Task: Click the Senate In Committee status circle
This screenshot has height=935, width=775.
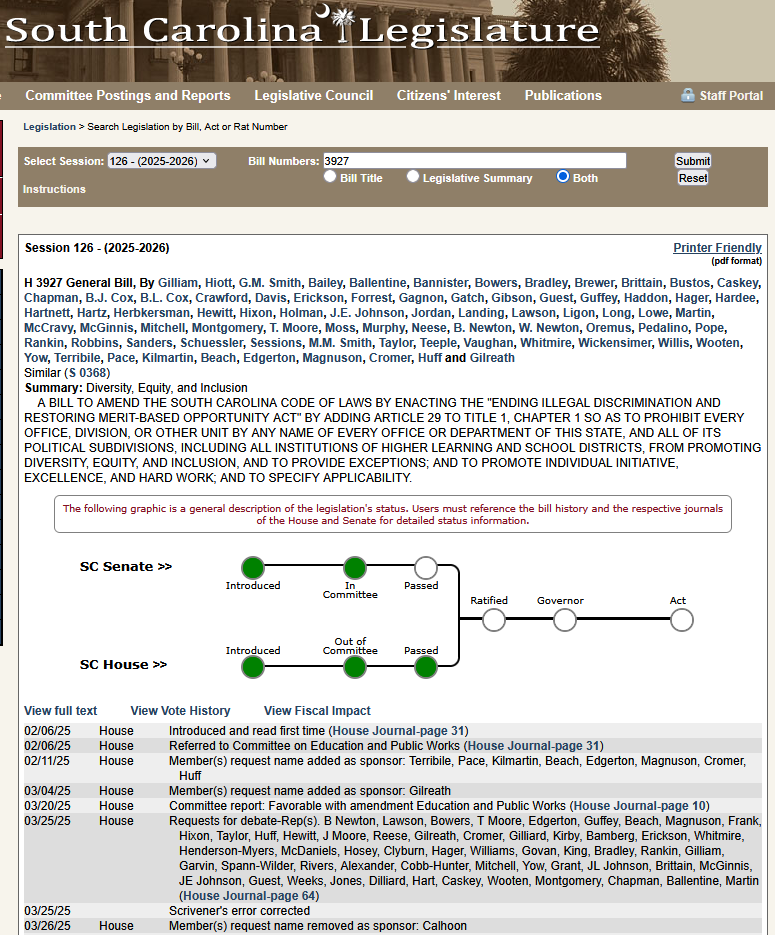Action: coord(355,568)
